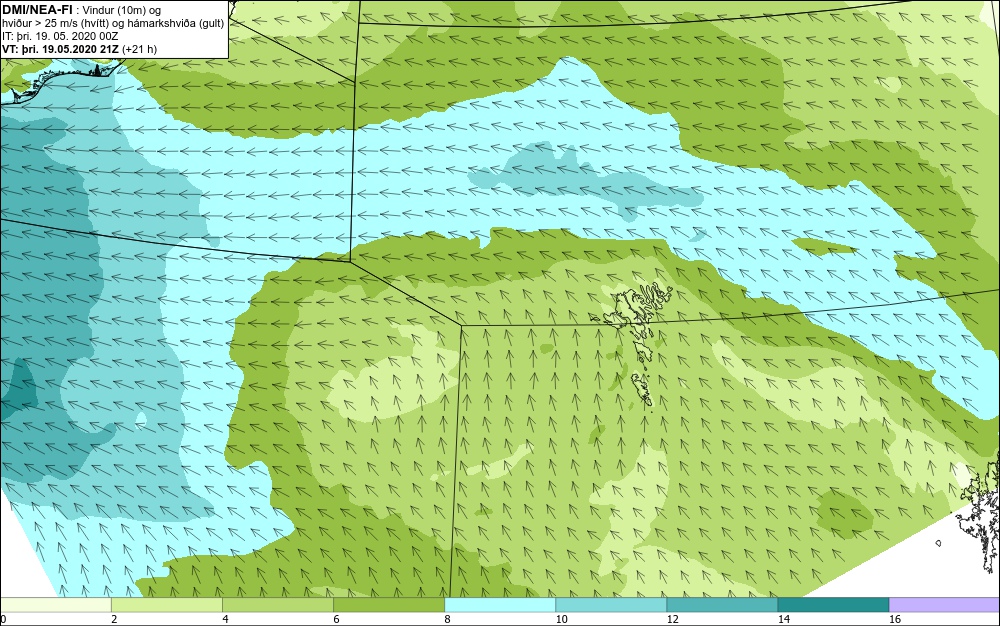
Task: Click the 'IT: þri. 19. 05. 2020 00Z' initial time text
Action: (60, 36)
